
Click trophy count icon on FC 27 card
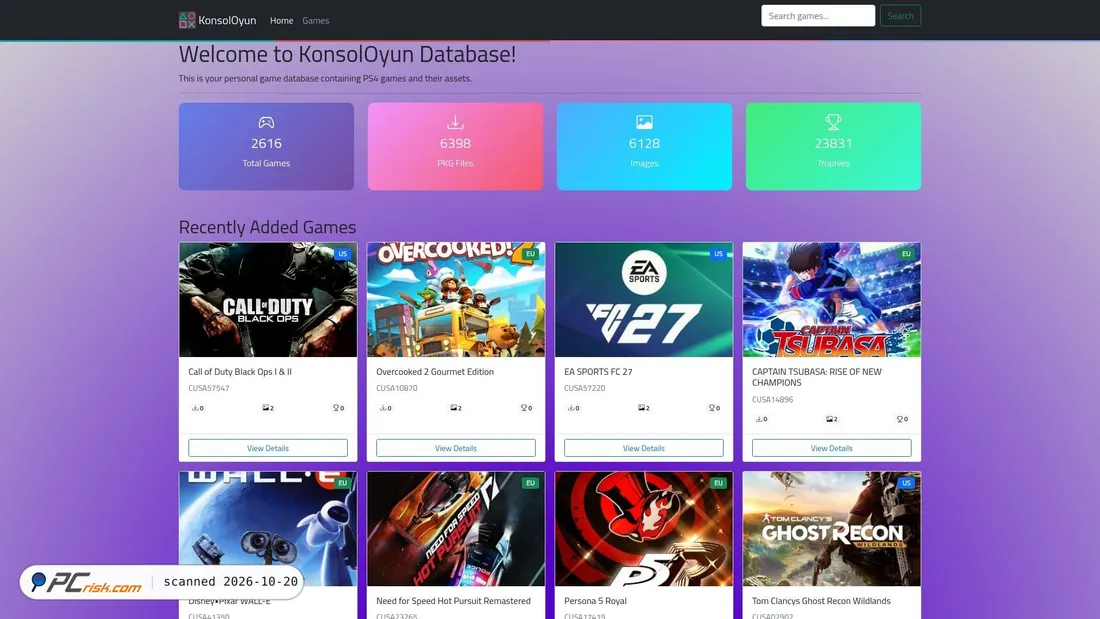click(x=712, y=408)
